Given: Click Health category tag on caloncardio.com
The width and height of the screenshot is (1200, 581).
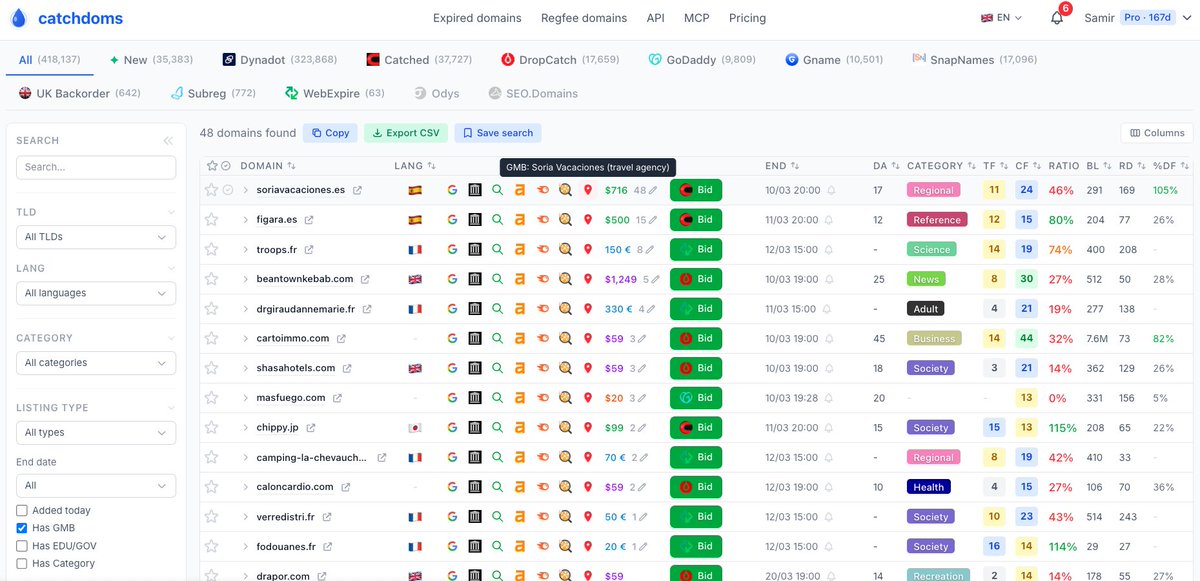Looking at the screenshot, I should coord(928,487).
